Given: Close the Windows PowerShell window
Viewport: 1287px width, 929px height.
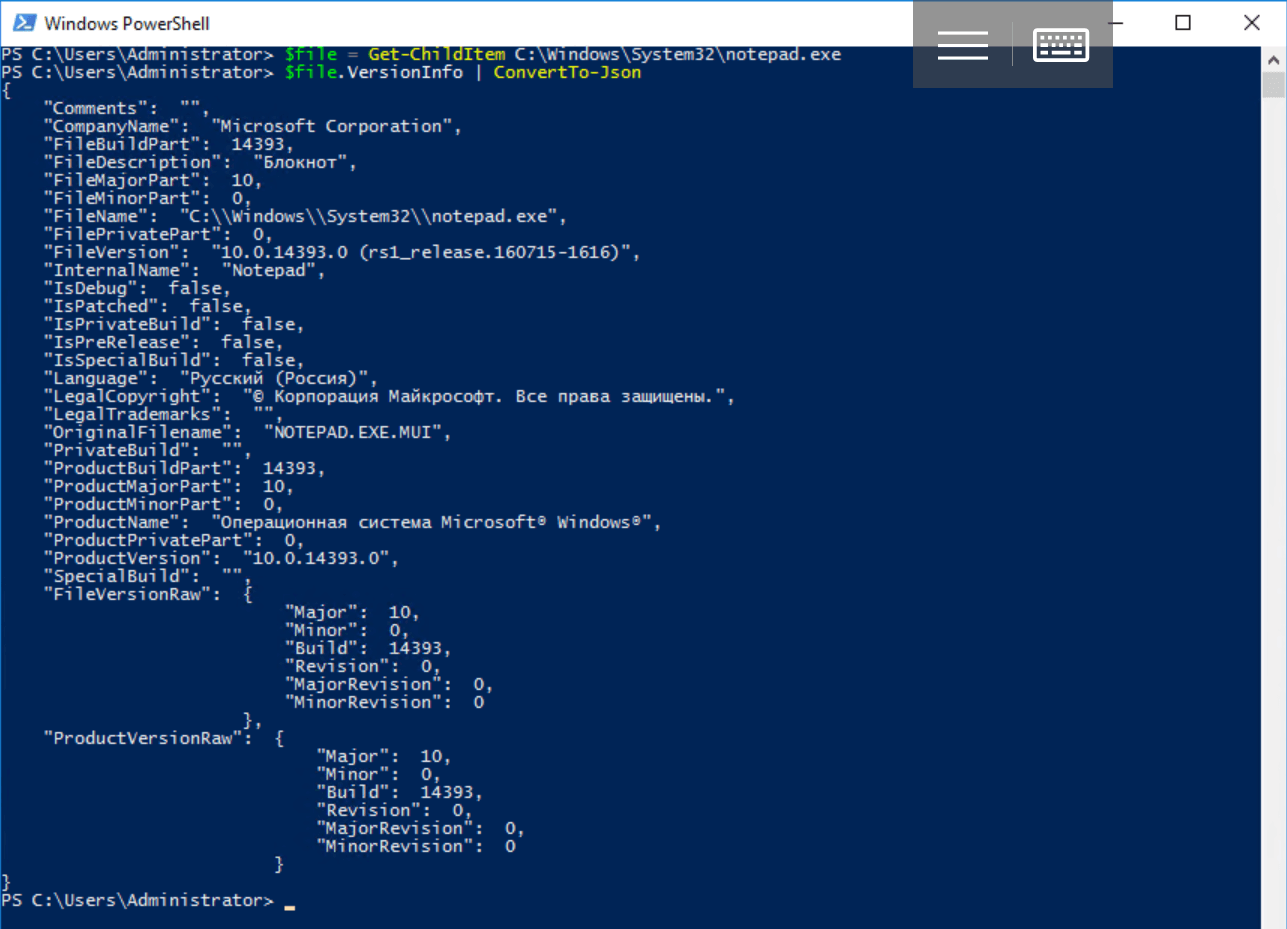Looking at the screenshot, I should click(1251, 22).
